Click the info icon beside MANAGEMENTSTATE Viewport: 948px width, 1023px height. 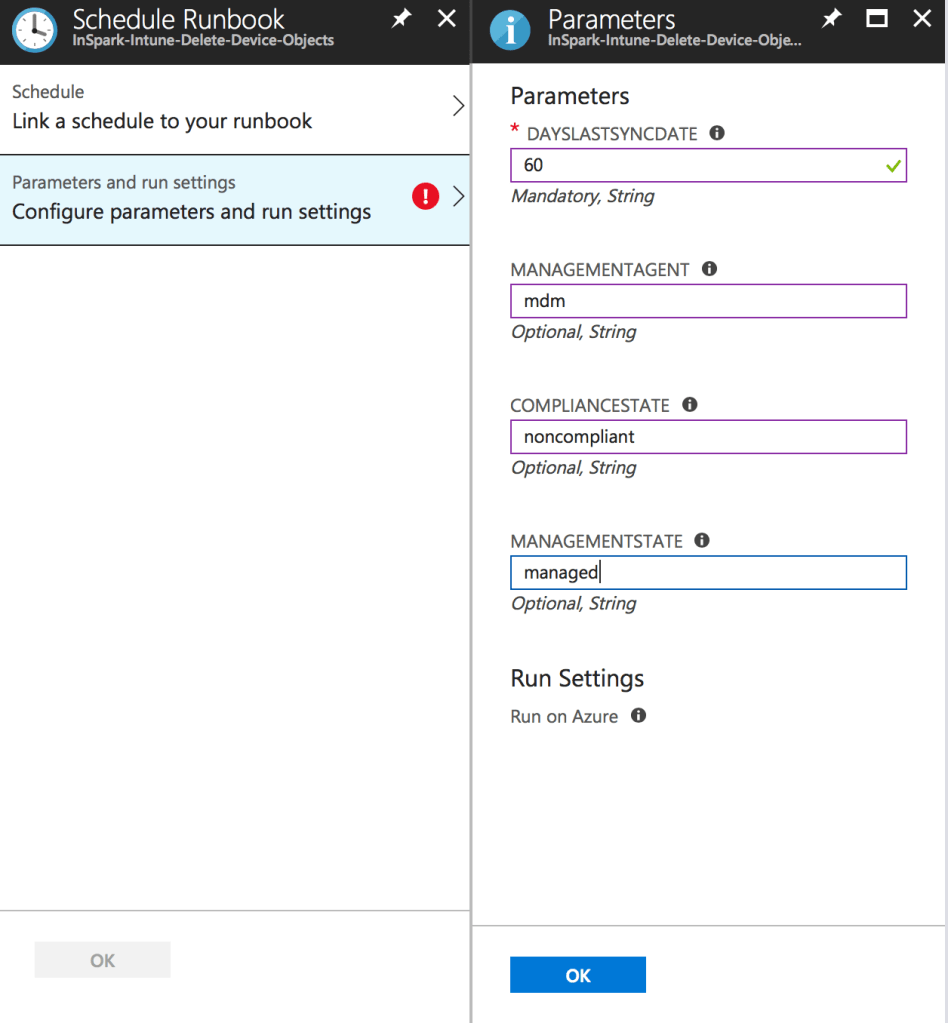click(700, 540)
